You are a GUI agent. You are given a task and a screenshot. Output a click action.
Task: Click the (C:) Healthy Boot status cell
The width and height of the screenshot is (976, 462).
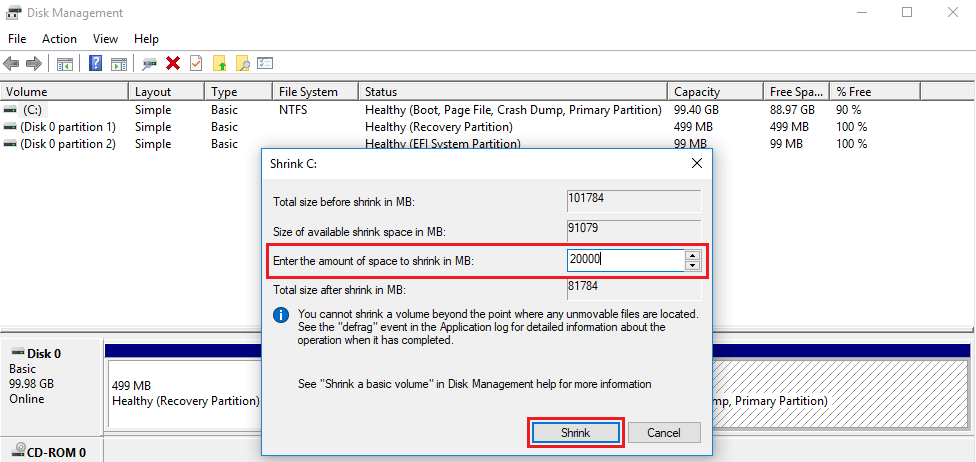click(x=513, y=110)
